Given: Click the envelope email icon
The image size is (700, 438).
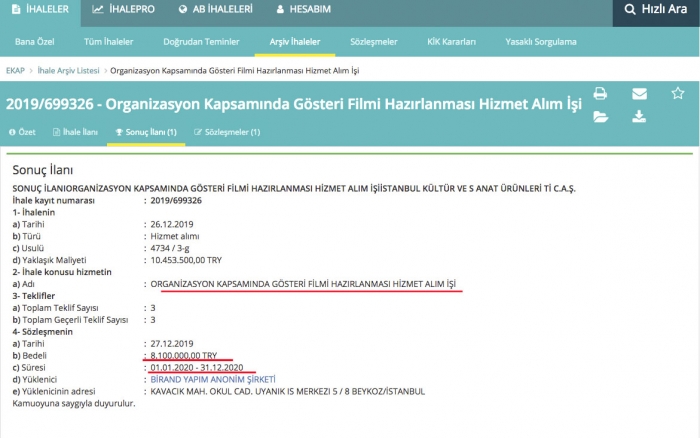Looking at the screenshot, I should click(639, 94).
